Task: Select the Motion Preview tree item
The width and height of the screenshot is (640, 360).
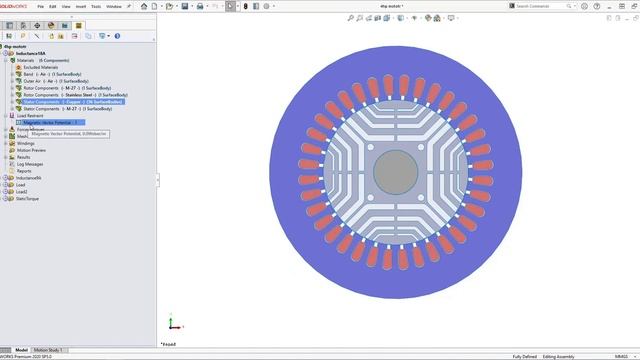Action: [31, 151]
